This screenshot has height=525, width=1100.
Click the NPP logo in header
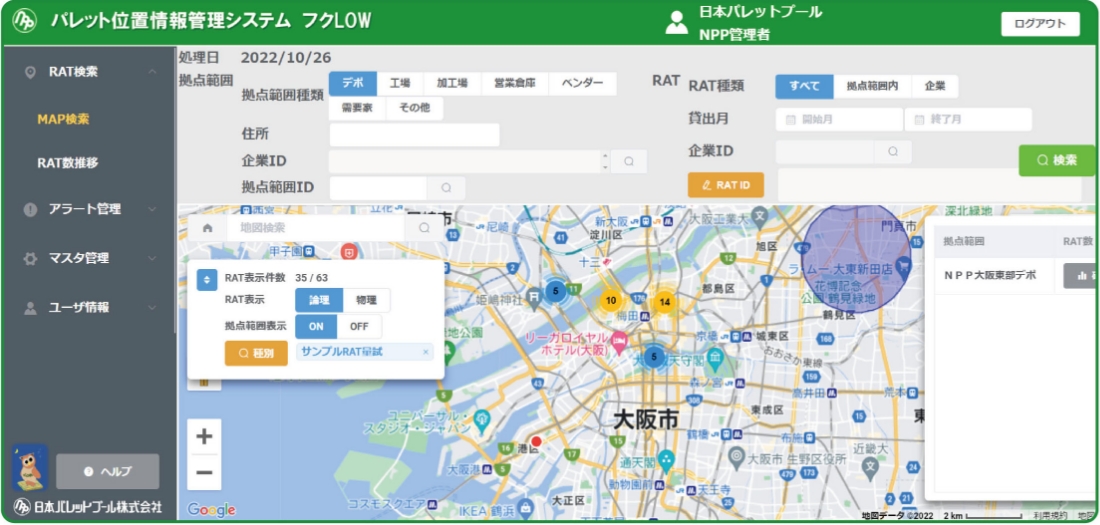pos(25,20)
